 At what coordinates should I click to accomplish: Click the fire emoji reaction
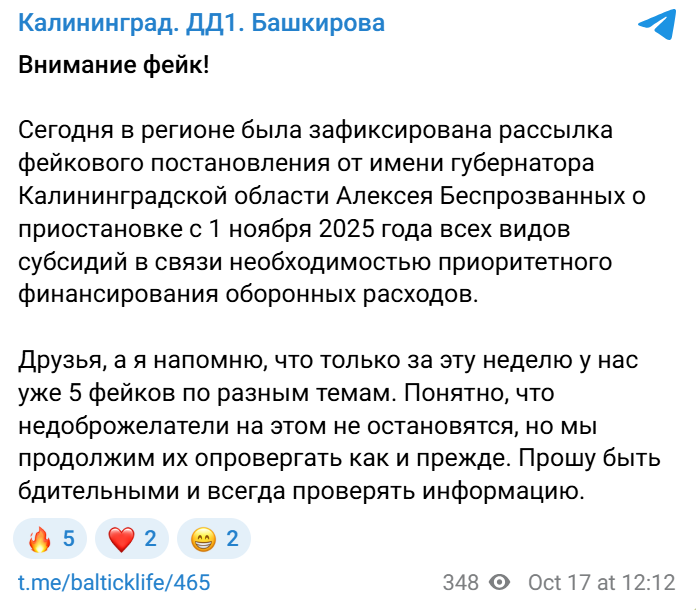pyautogui.click(x=40, y=540)
